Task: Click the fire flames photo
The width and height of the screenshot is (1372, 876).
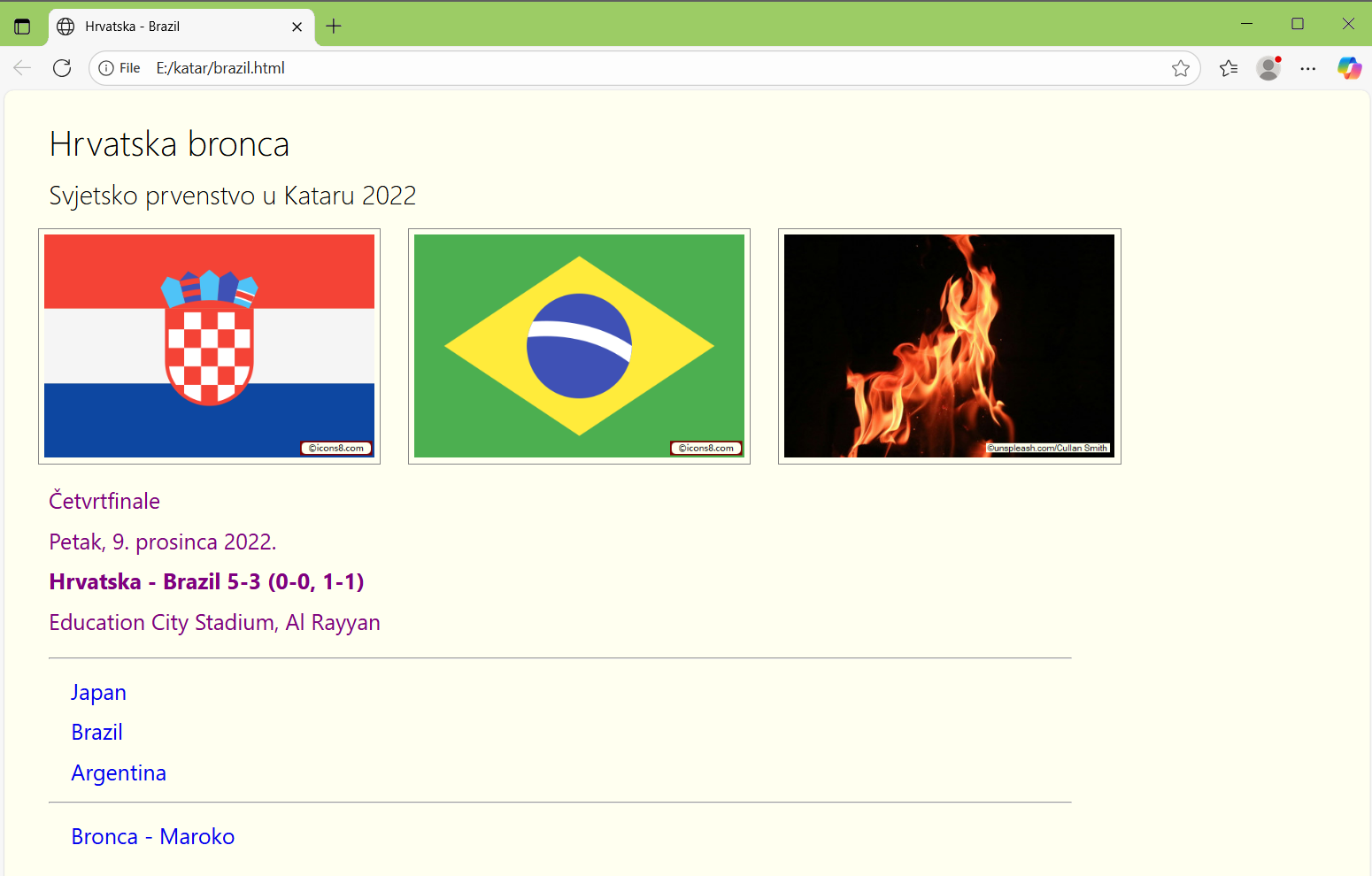Action: tap(949, 346)
